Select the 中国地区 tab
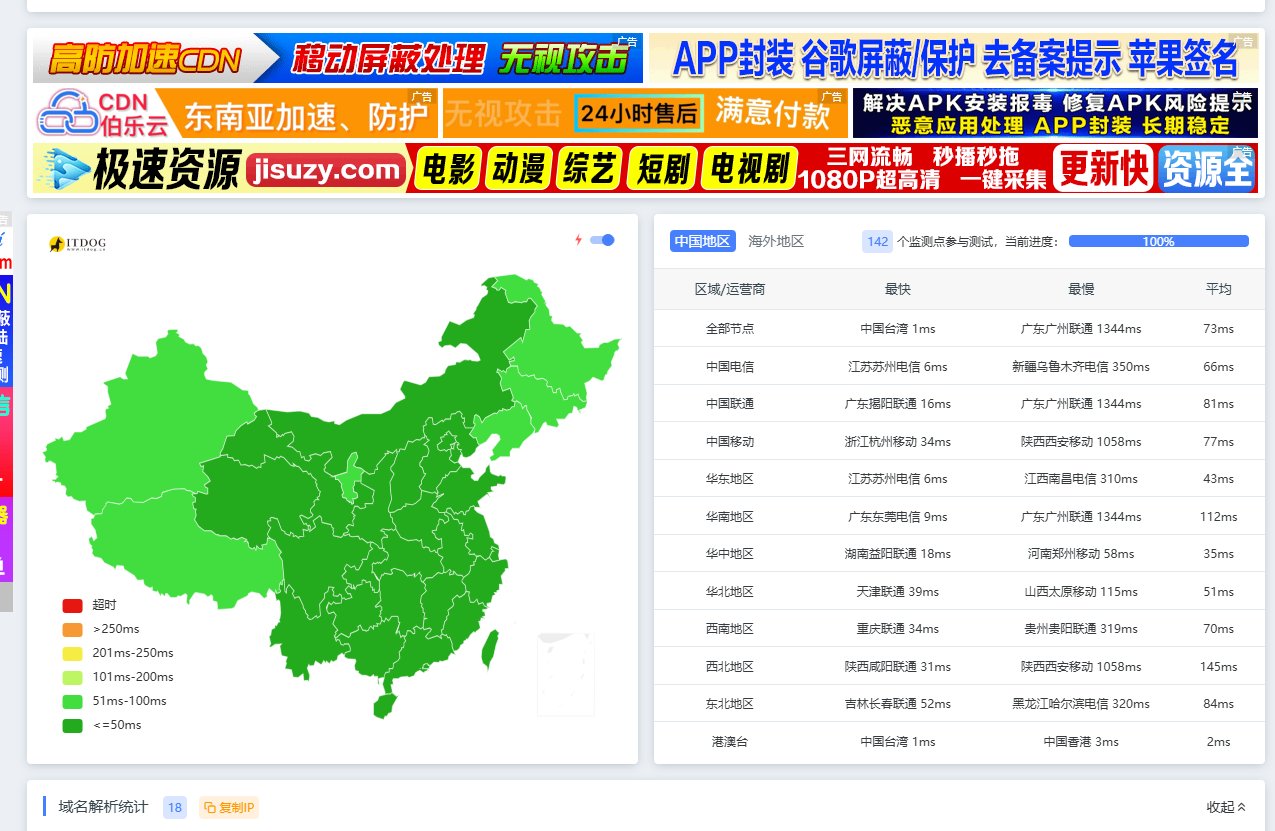Viewport: 1275px width, 831px height. click(702, 241)
